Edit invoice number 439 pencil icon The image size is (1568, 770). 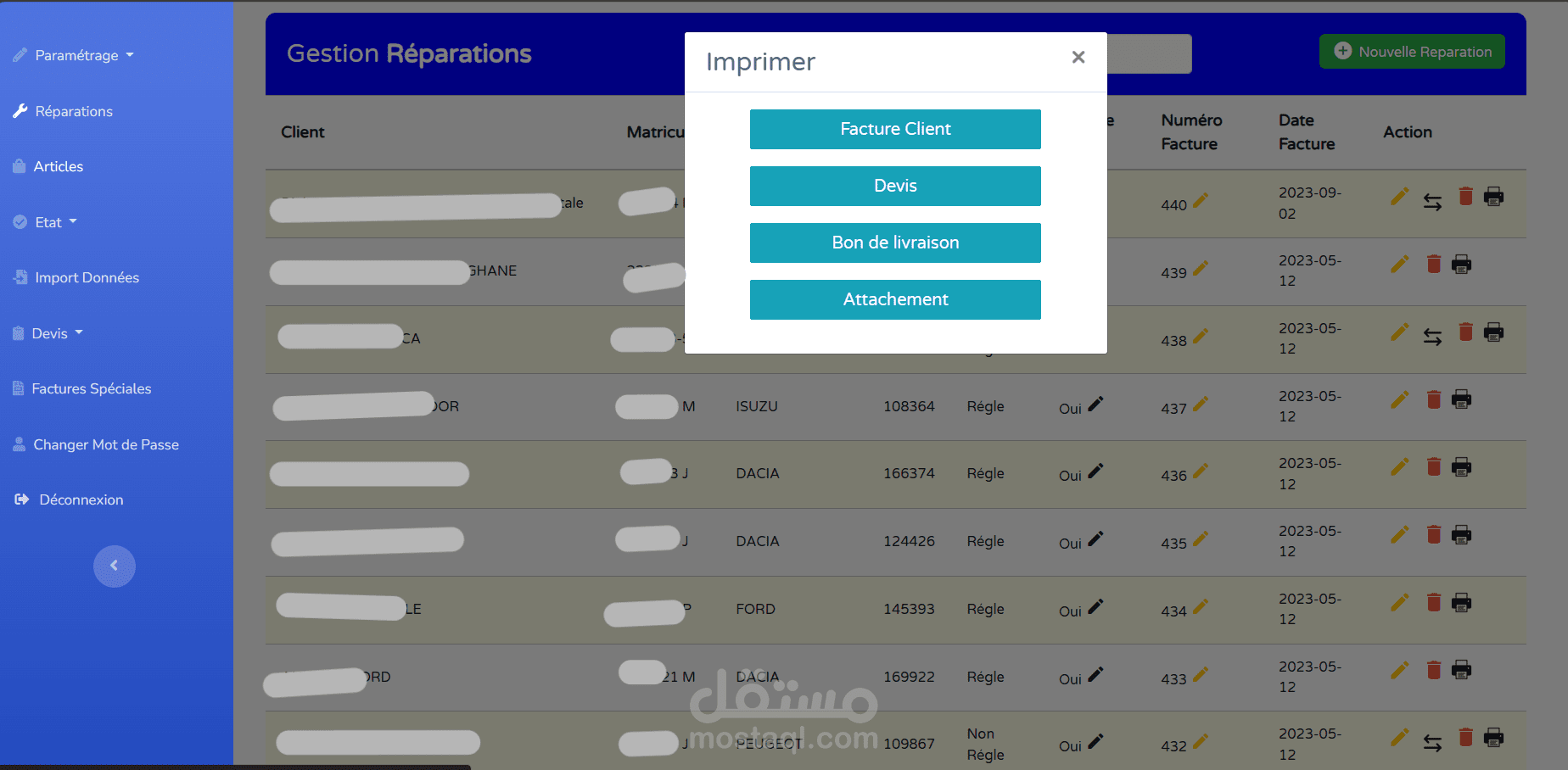pyautogui.click(x=1201, y=269)
